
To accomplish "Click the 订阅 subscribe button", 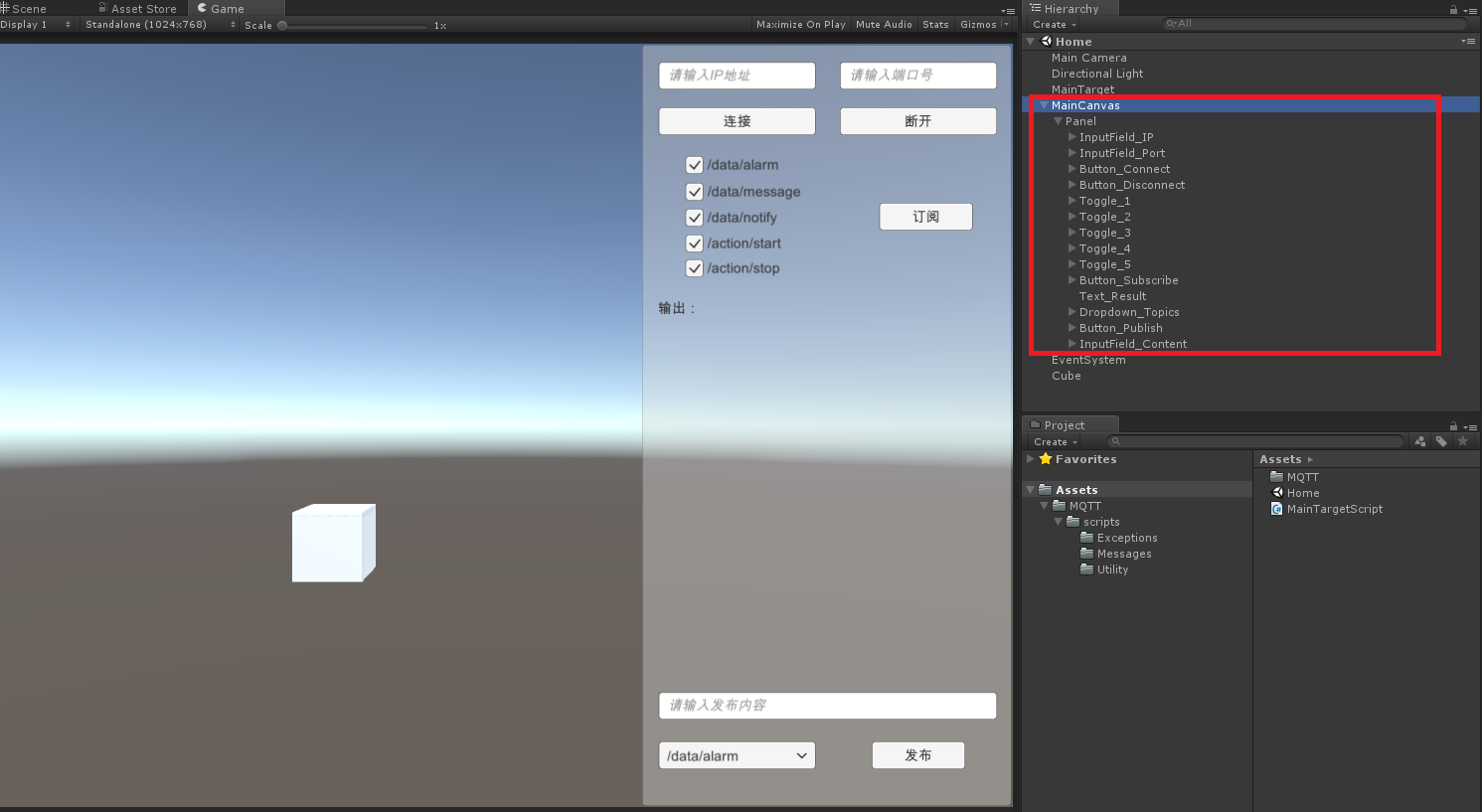I will (x=924, y=216).
